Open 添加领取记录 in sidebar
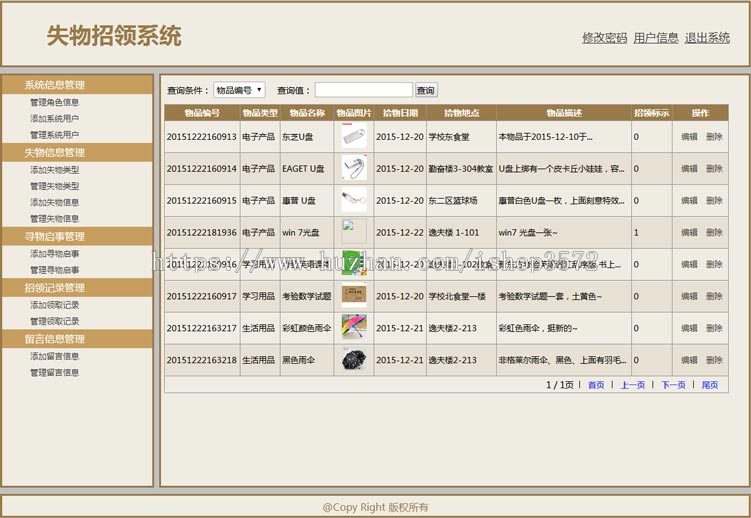Screen dimensions: 751x518 tap(55, 304)
